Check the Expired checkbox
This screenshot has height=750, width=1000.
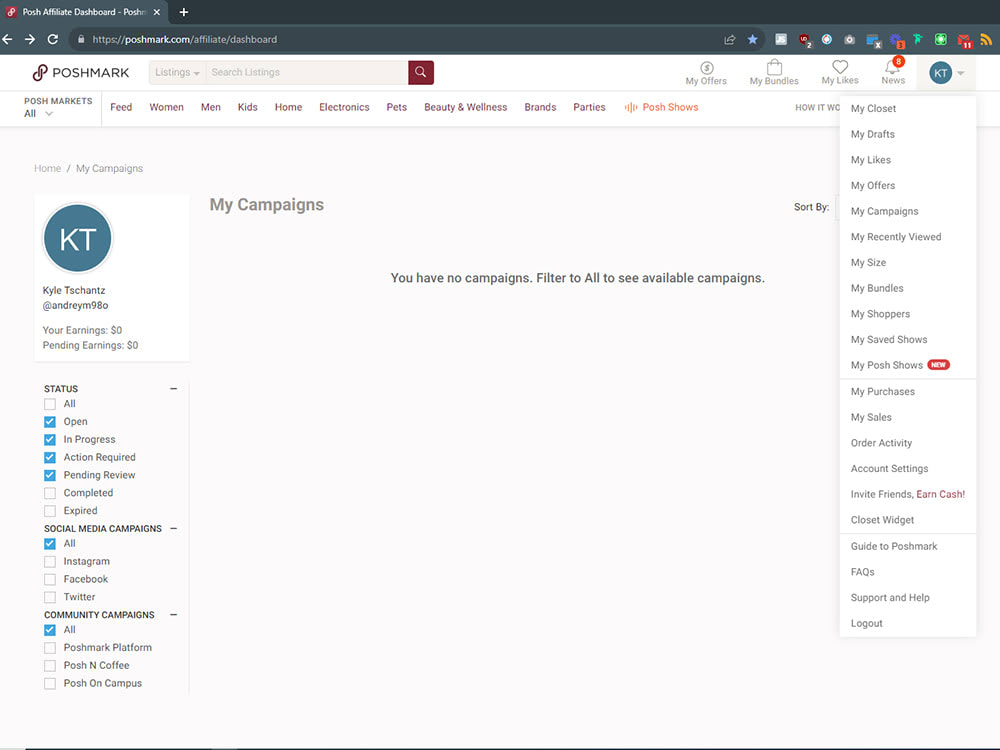pyautogui.click(x=50, y=511)
